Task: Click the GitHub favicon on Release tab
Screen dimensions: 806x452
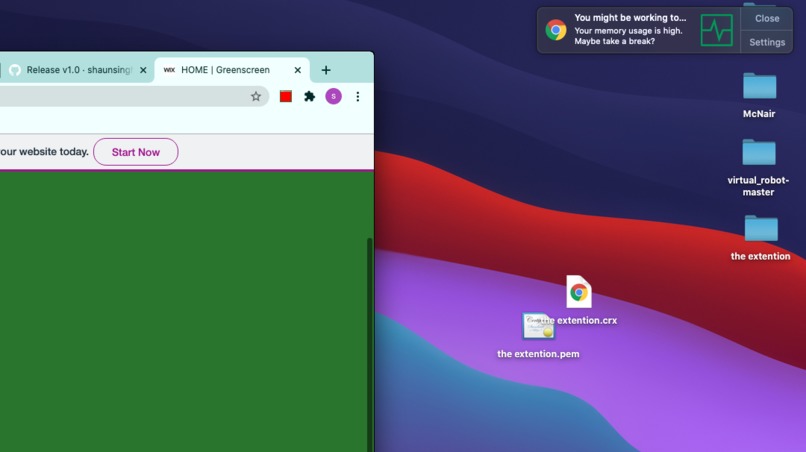Action: click(15, 70)
